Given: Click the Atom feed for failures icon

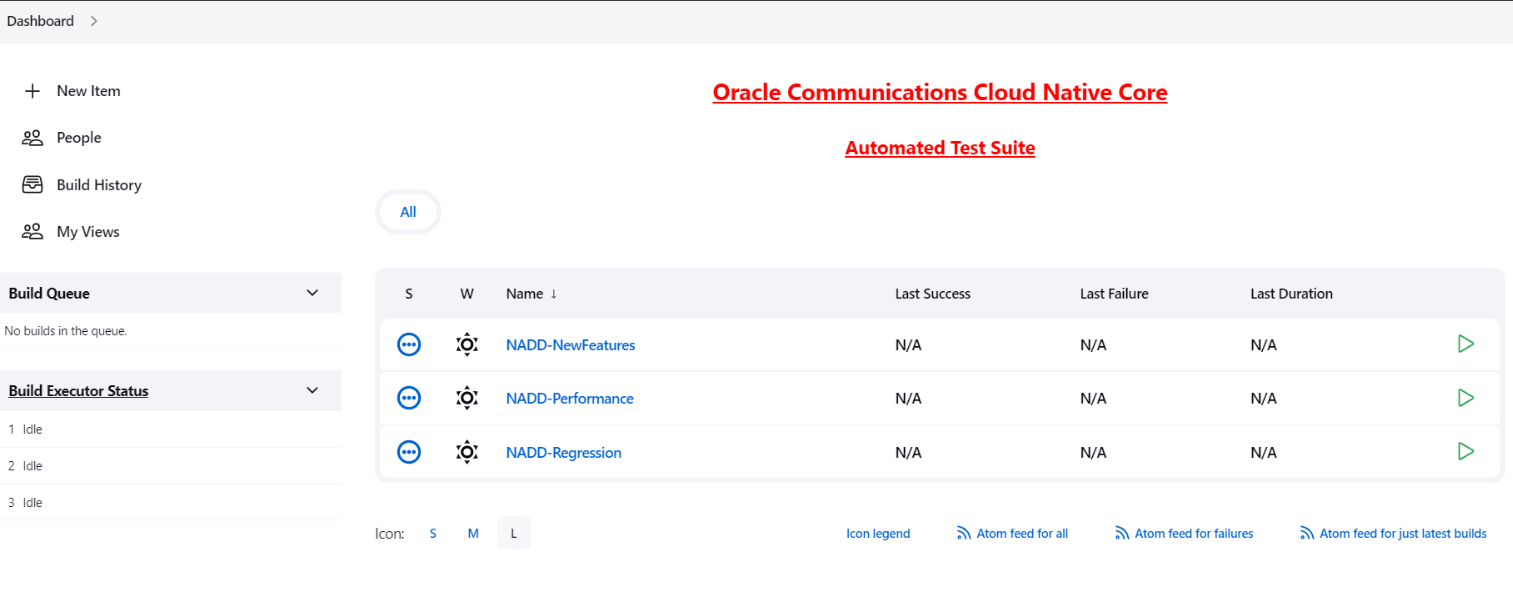Looking at the screenshot, I should [x=1121, y=533].
